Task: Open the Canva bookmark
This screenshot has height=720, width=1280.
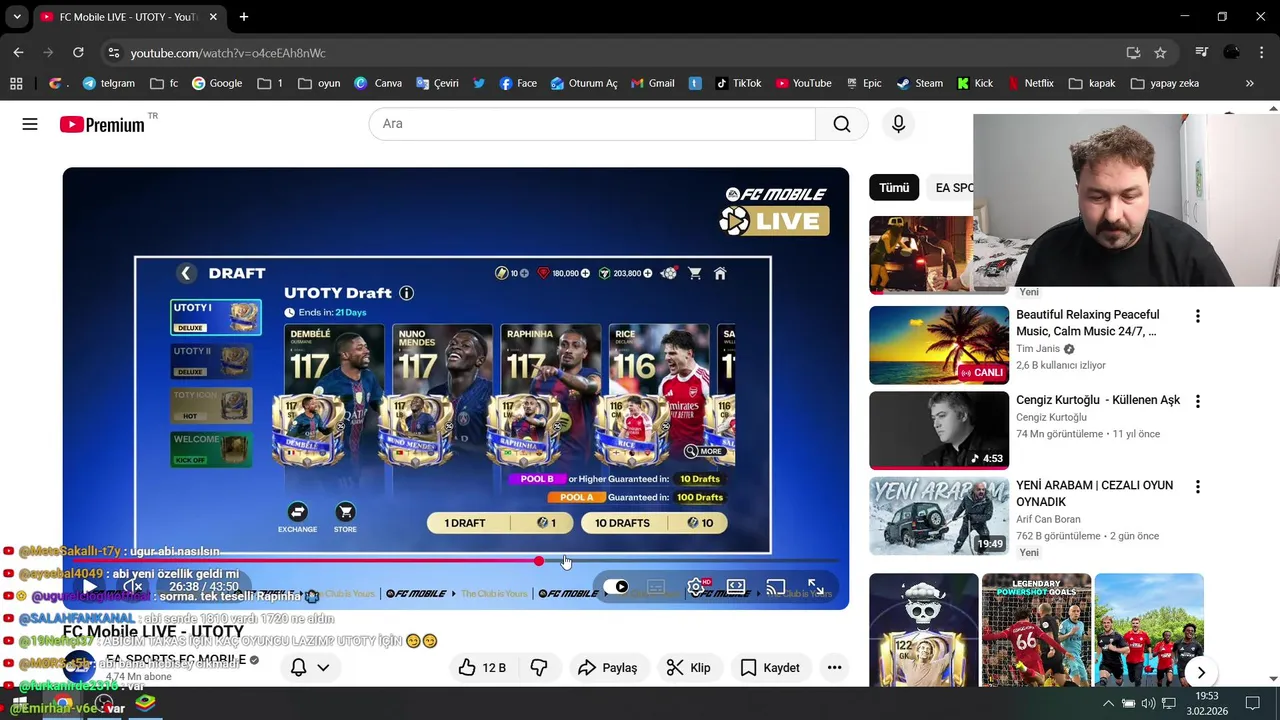Action: pyautogui.click(x=378, y=83)
